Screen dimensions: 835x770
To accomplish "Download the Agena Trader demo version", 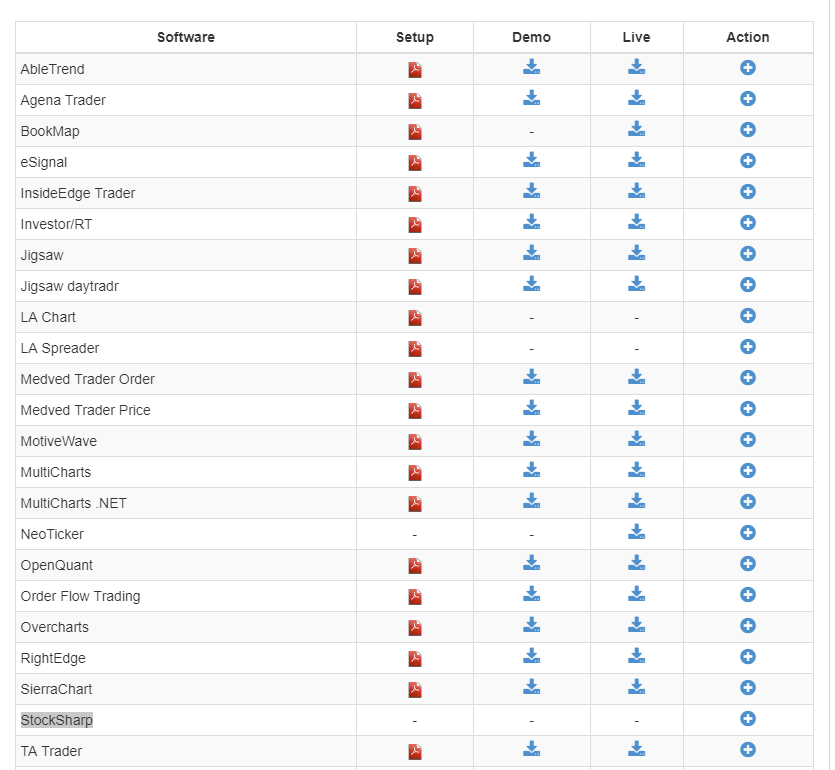I will [531, 99].
